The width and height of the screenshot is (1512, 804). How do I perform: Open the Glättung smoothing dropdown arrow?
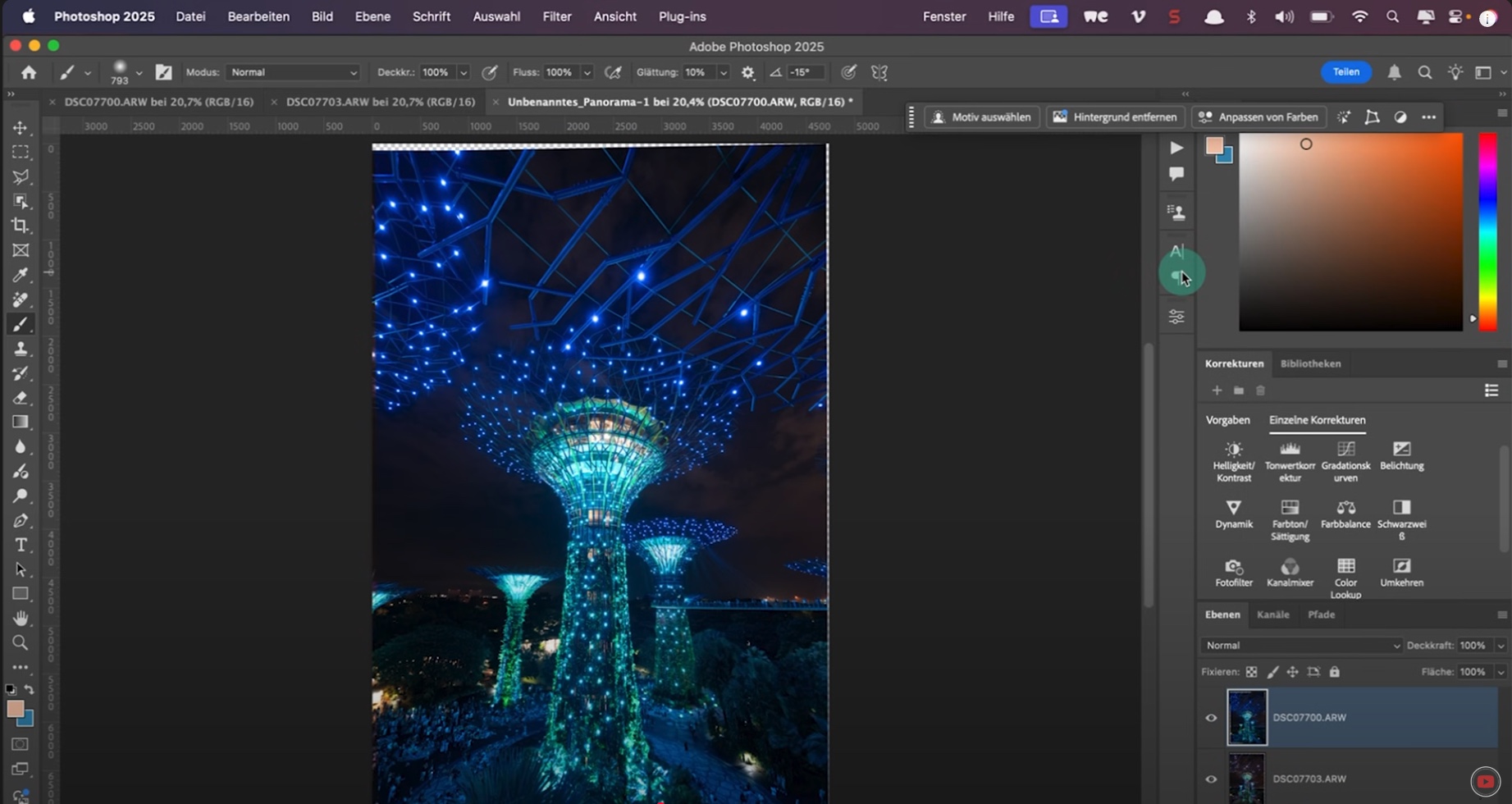pos(723,72)
